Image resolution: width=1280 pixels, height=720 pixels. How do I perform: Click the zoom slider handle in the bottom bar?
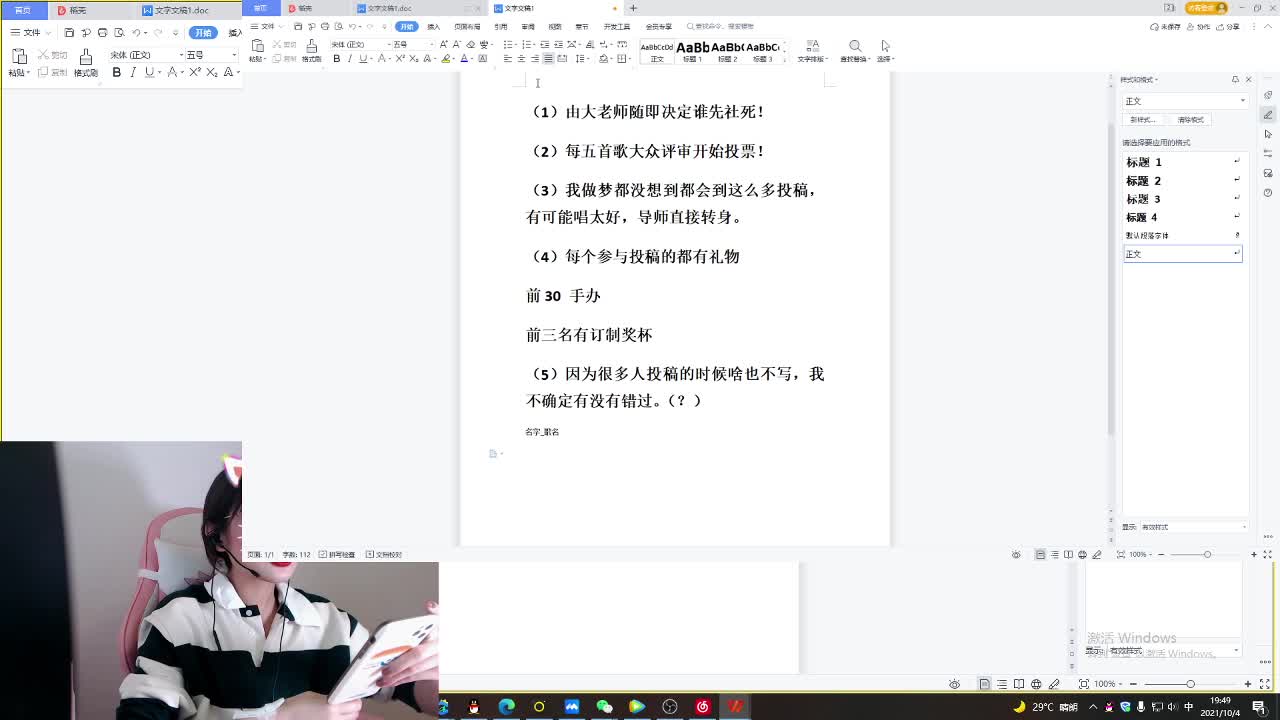pos(1190,684)
